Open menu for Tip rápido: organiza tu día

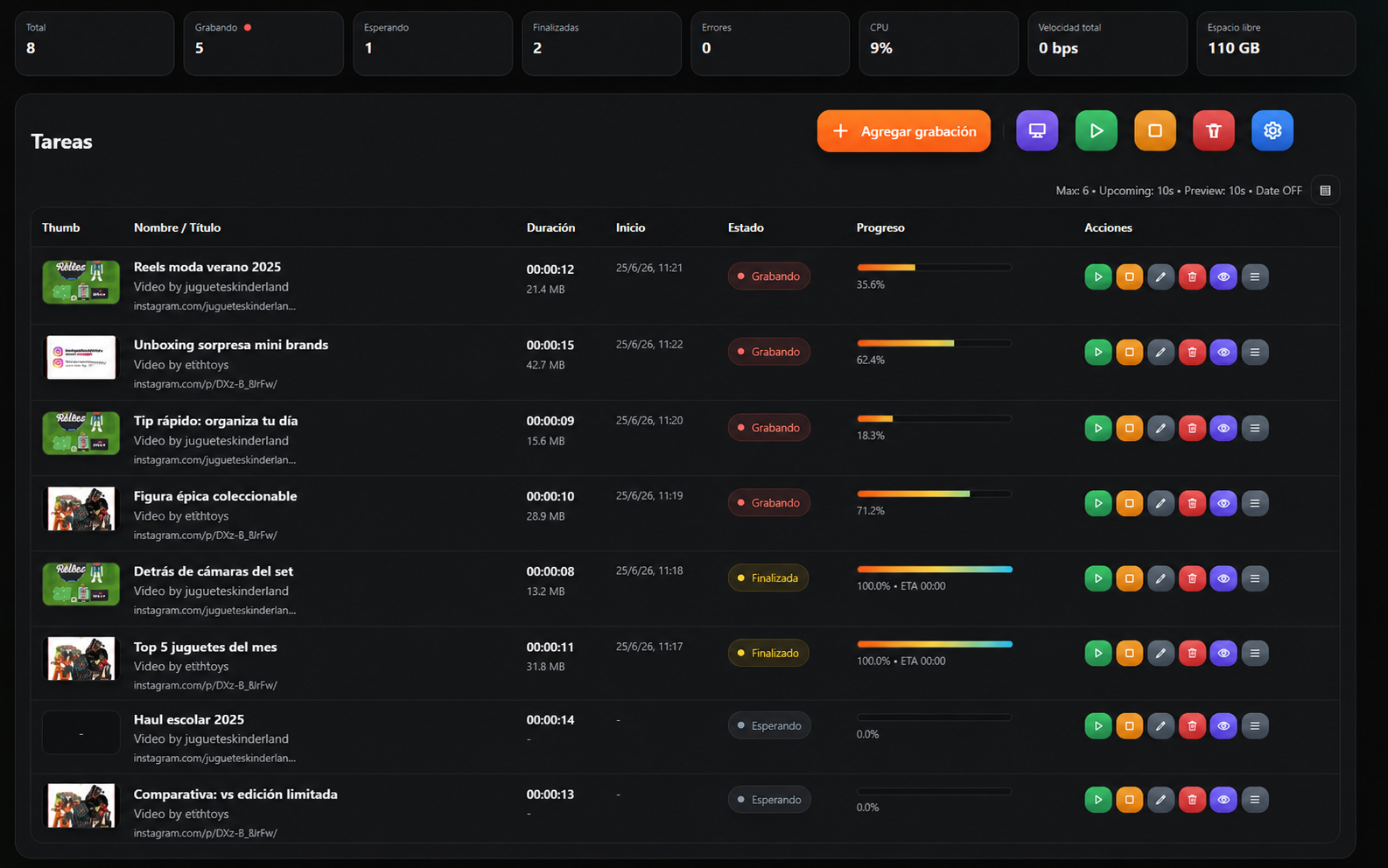pos(1255,428)
